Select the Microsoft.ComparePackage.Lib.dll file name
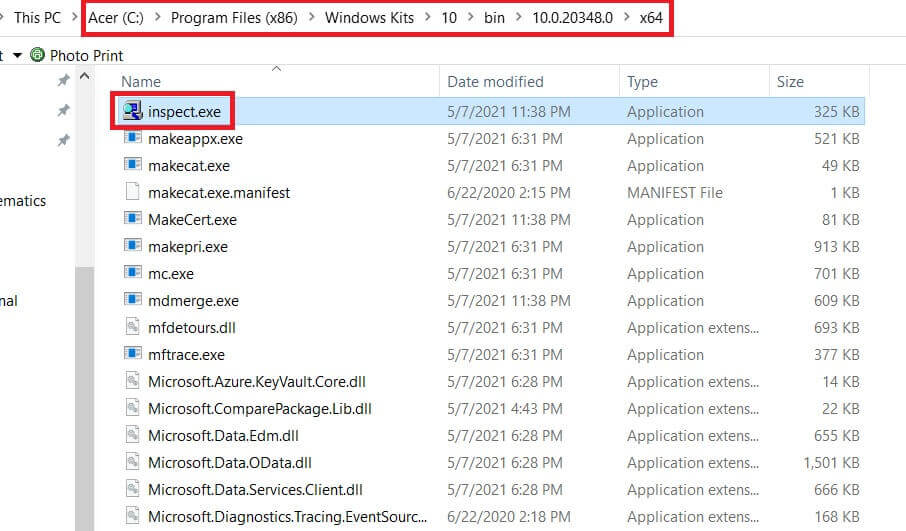 click(x=259, y=409)
